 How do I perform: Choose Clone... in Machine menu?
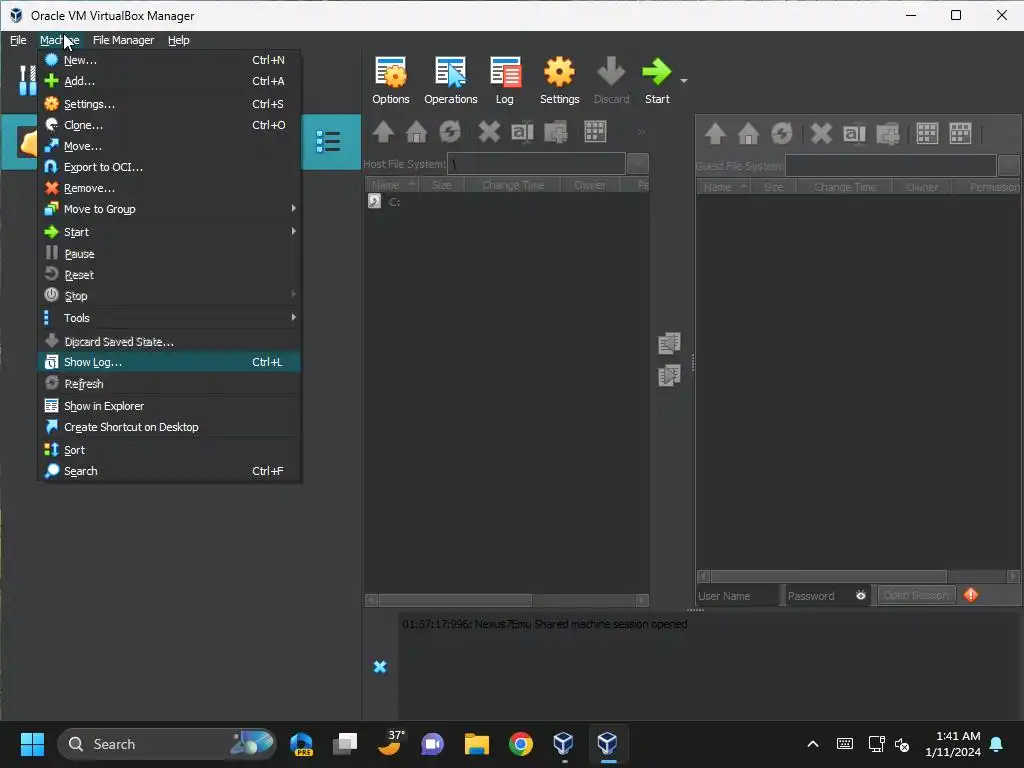(170, 125)
